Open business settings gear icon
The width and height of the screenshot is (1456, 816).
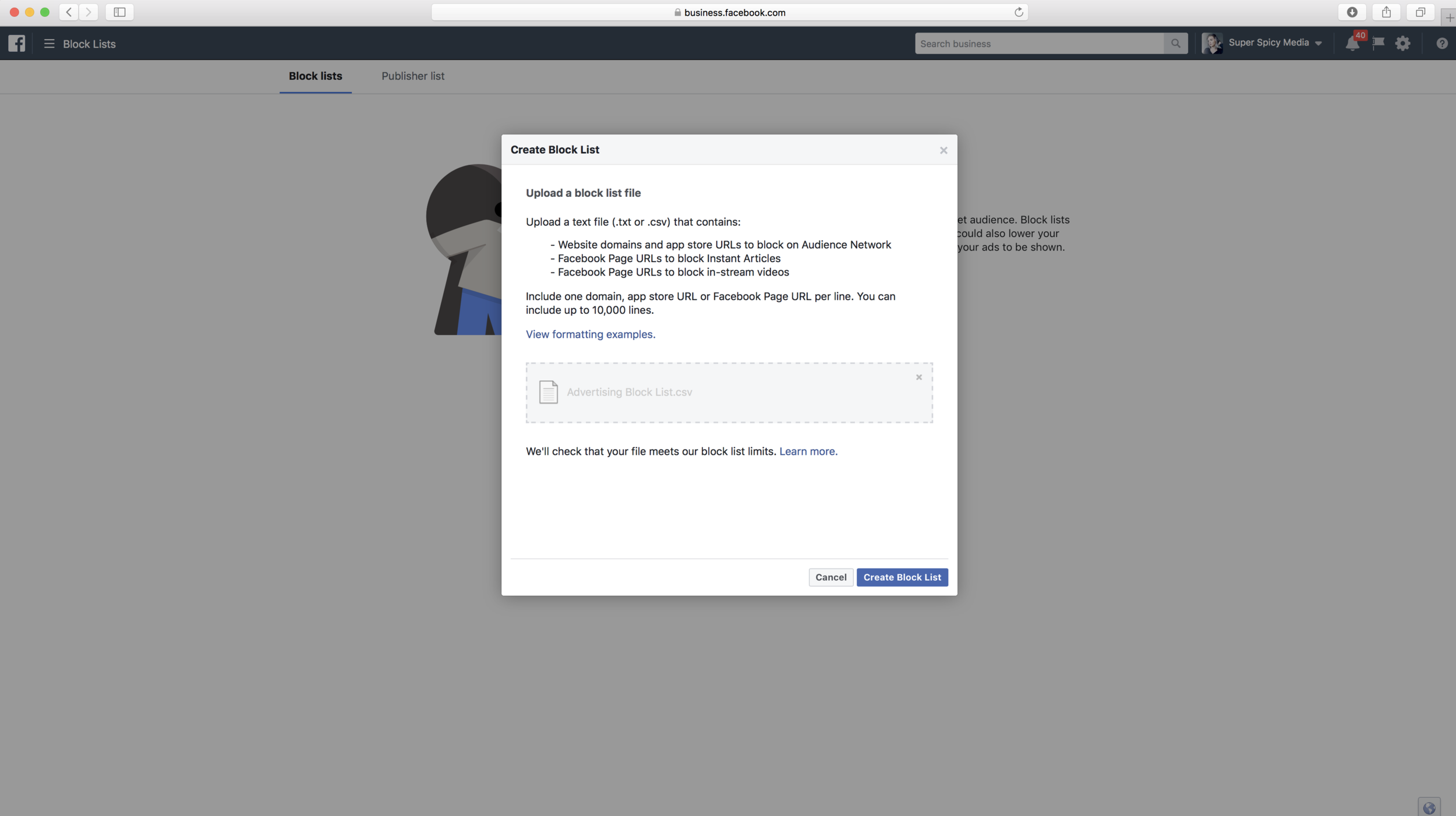[1403, 43]
